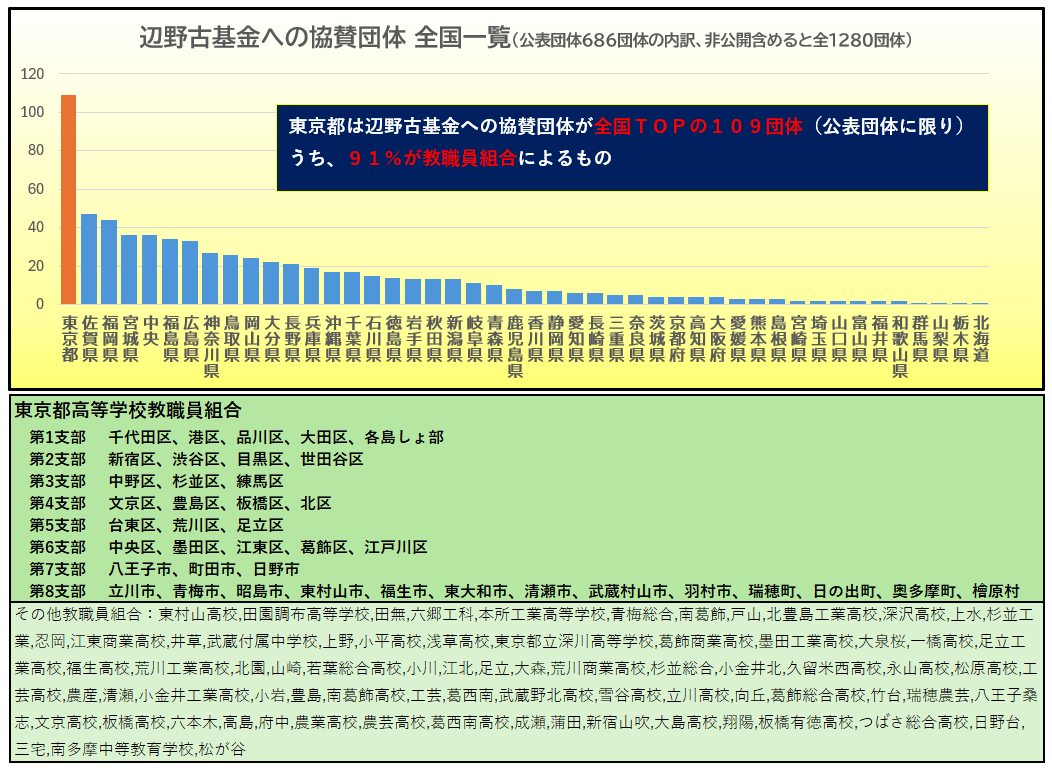The image size is (1052, 770).
Task: Click the text 八王子市、町田市、日野市
Action: (x=203, y=569)
